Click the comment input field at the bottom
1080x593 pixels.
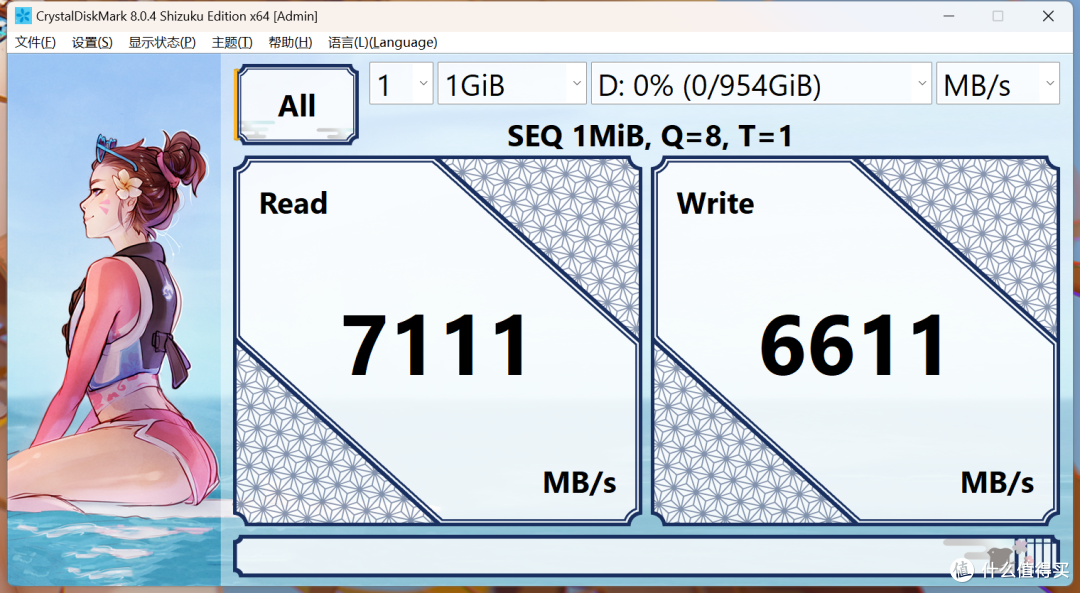[x=646, y=556]
